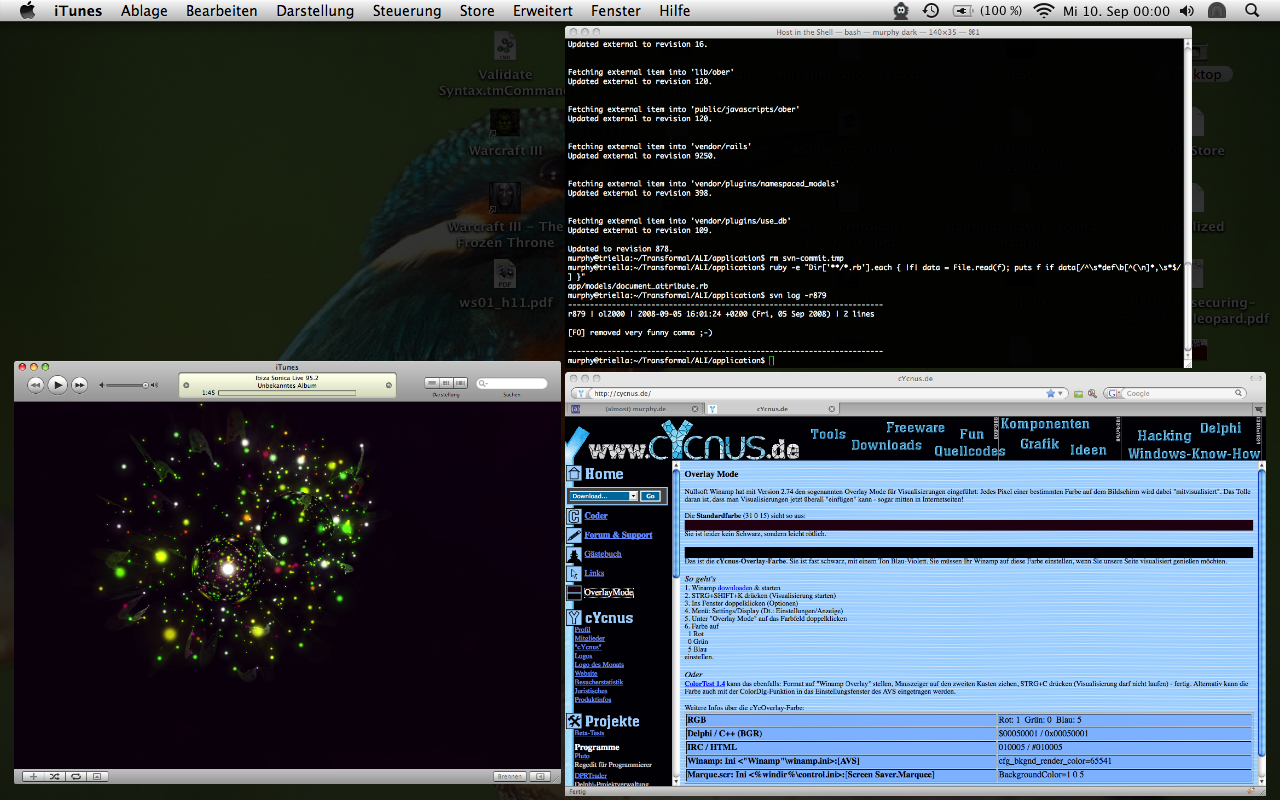This screenshot has height=800, width=1280.
Task: Open the Darstellung menu
Action: tap(315, 11)
